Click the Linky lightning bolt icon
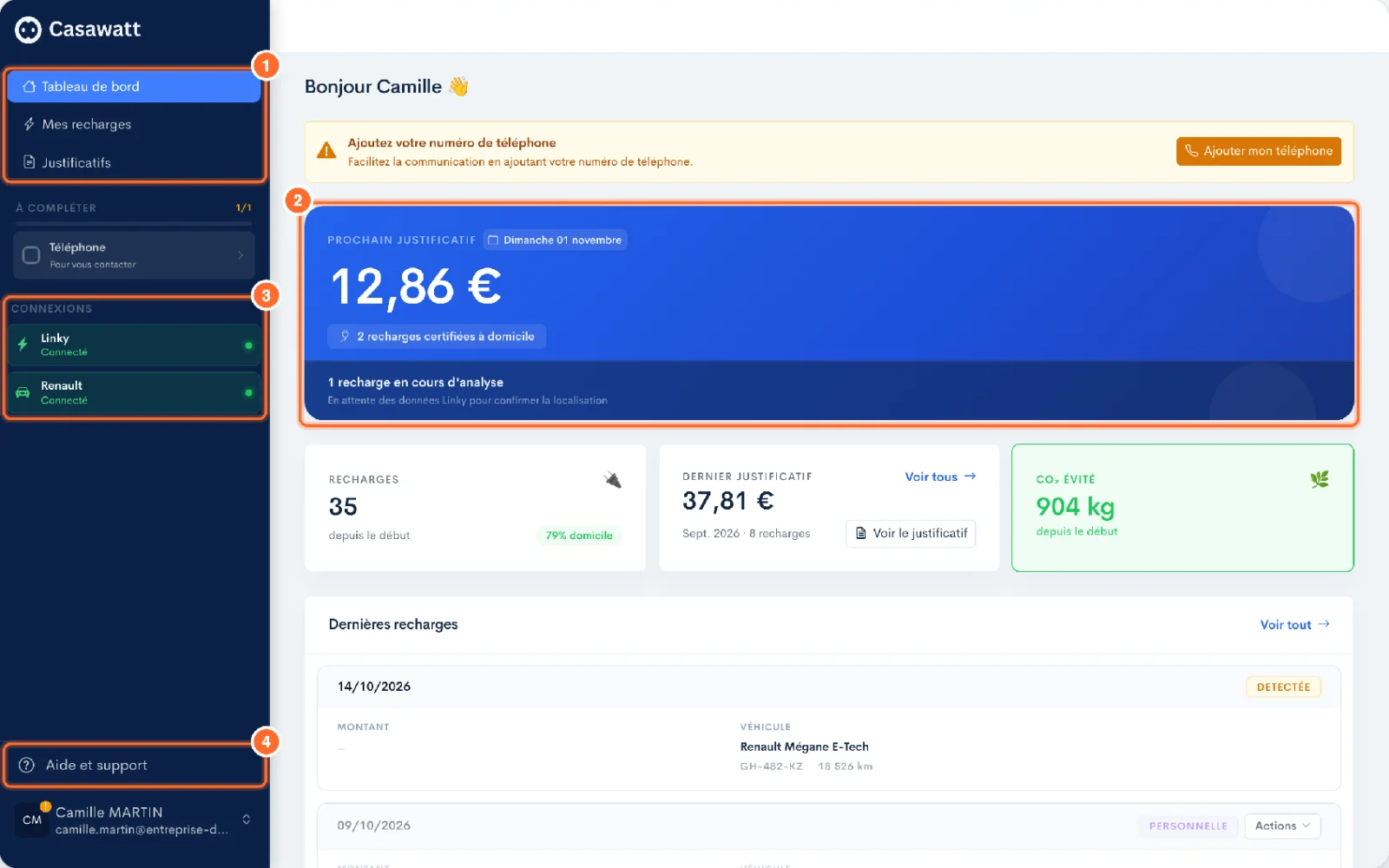Viewport: 1389px width, 868px height. click(23, 345)
